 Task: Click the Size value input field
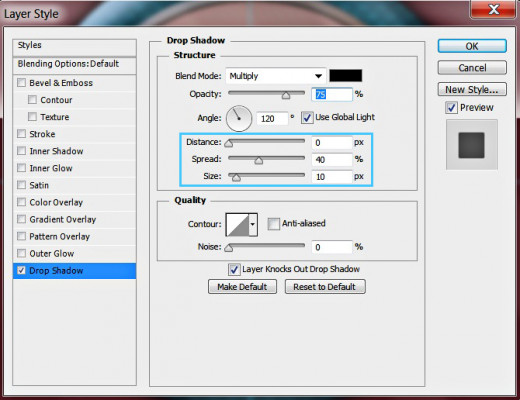332,177
